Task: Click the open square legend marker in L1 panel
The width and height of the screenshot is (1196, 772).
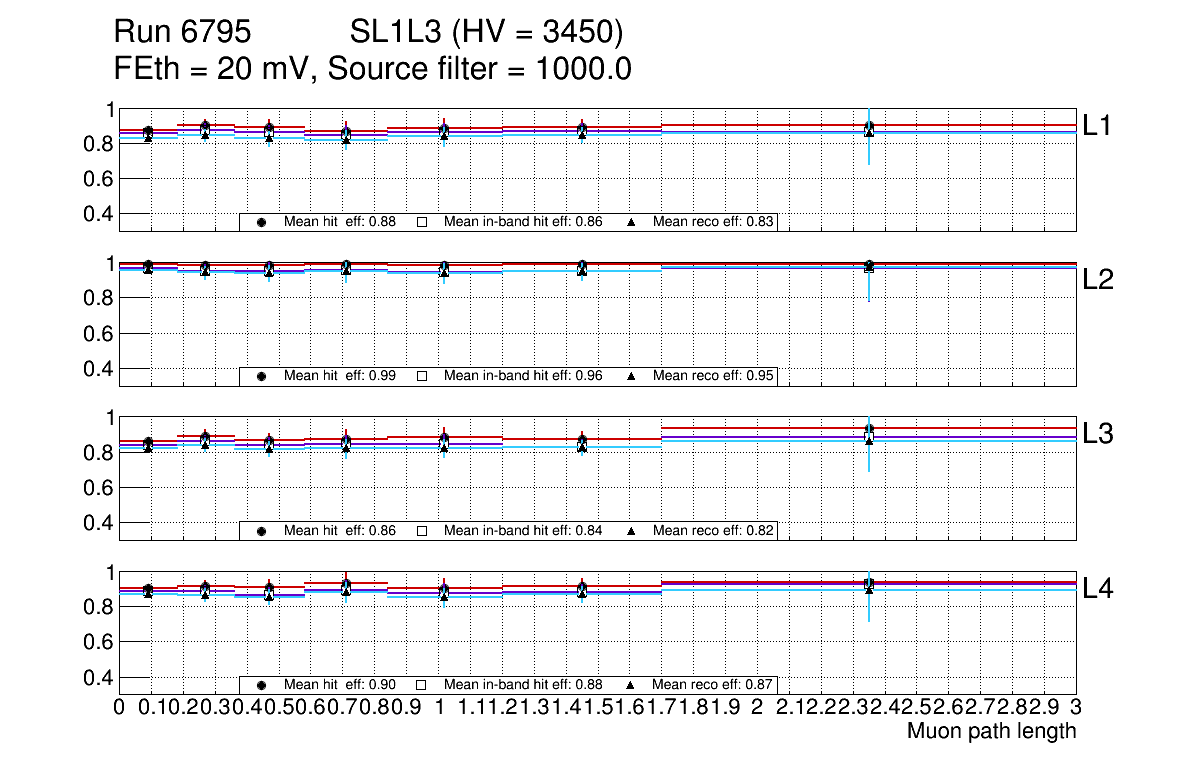Action: pyautogui.click(x=421, y=222)
